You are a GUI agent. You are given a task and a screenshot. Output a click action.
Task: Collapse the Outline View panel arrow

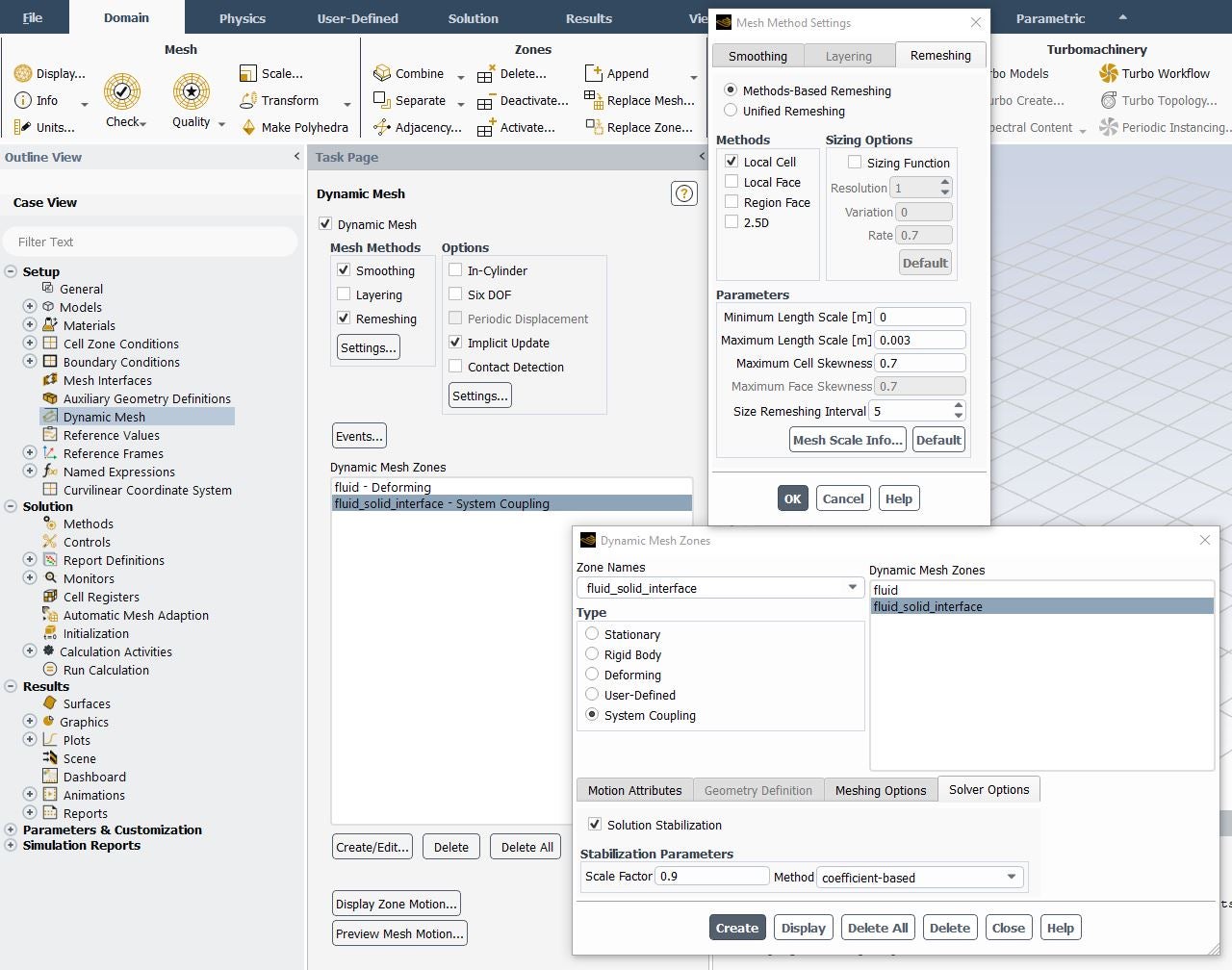pos(296,157)
